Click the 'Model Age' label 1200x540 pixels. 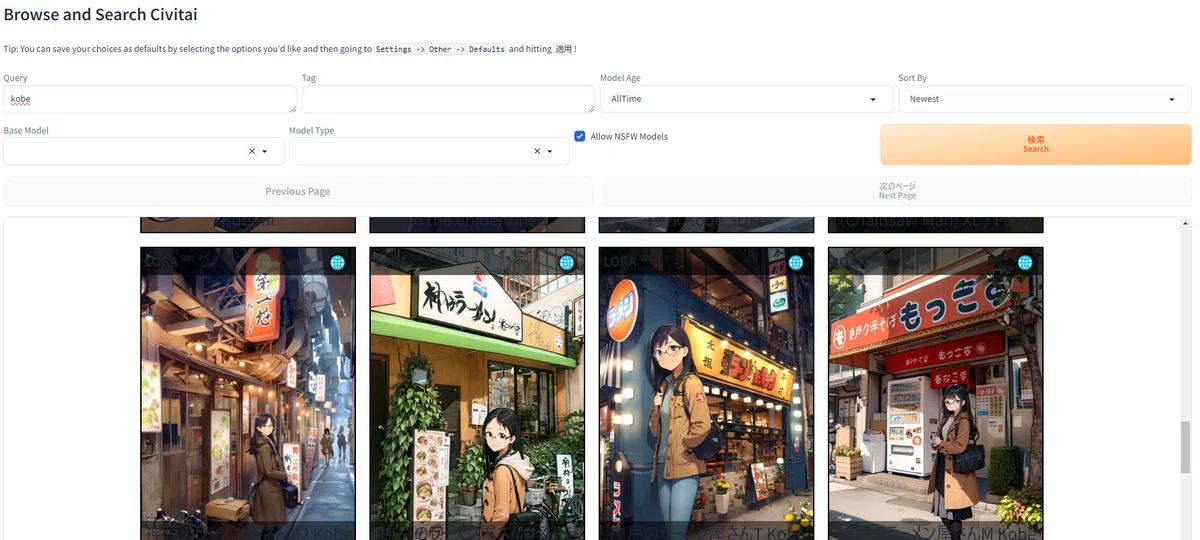[620, 78]
